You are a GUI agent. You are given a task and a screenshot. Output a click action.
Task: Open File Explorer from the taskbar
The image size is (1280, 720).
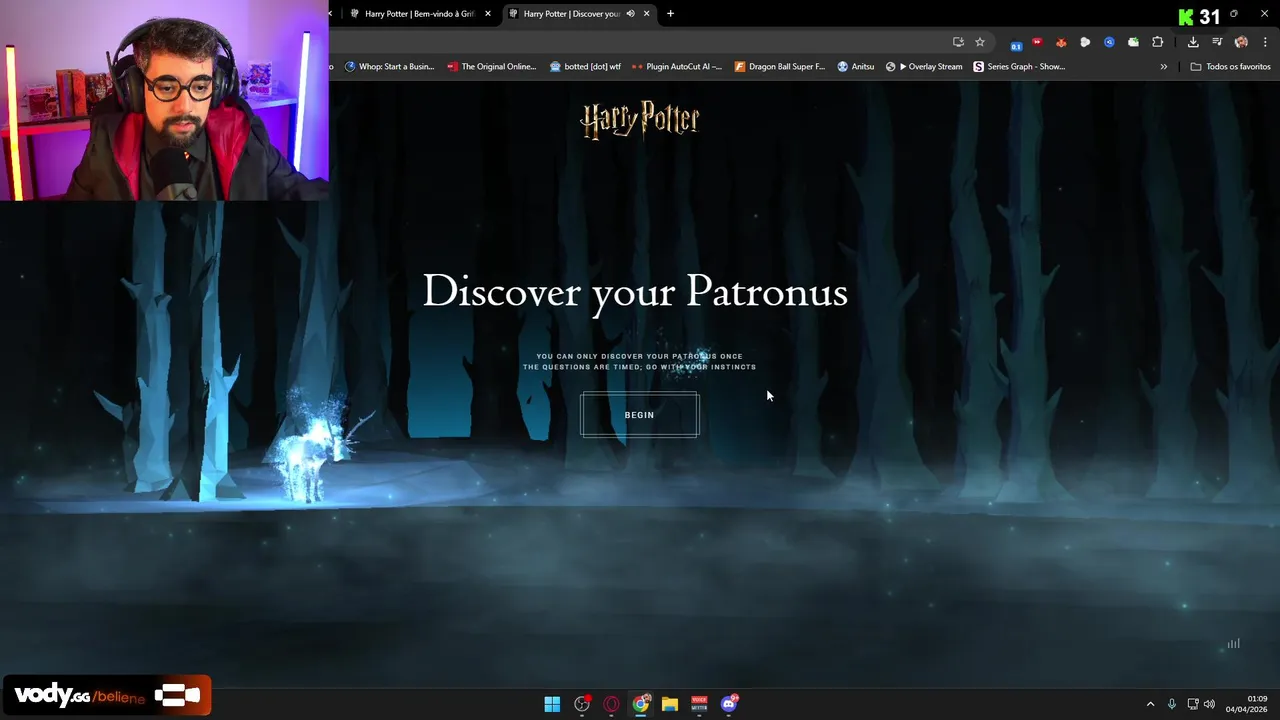pos(670,704)
